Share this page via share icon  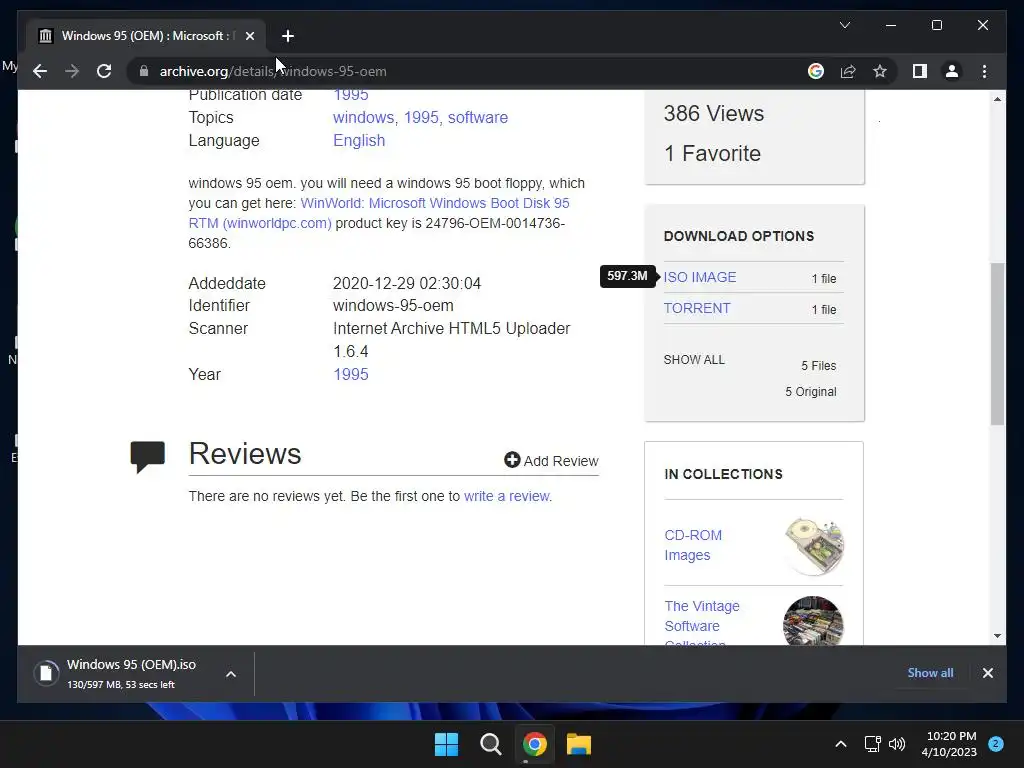[848, 71]
